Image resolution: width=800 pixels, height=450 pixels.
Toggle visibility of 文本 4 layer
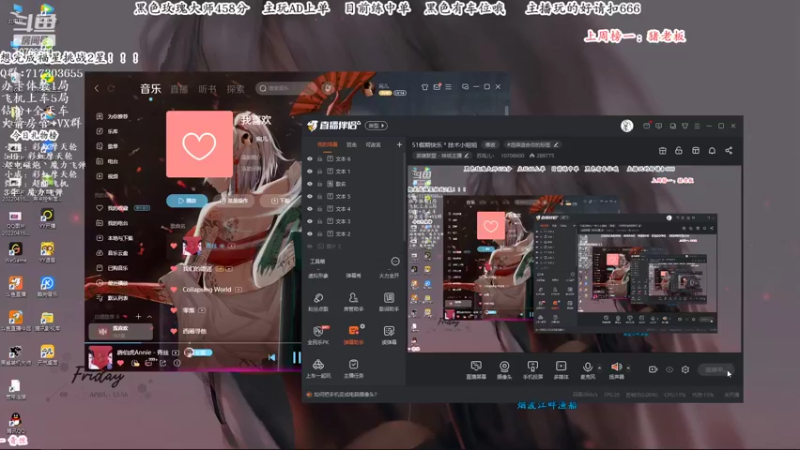[x=310, y=209]
